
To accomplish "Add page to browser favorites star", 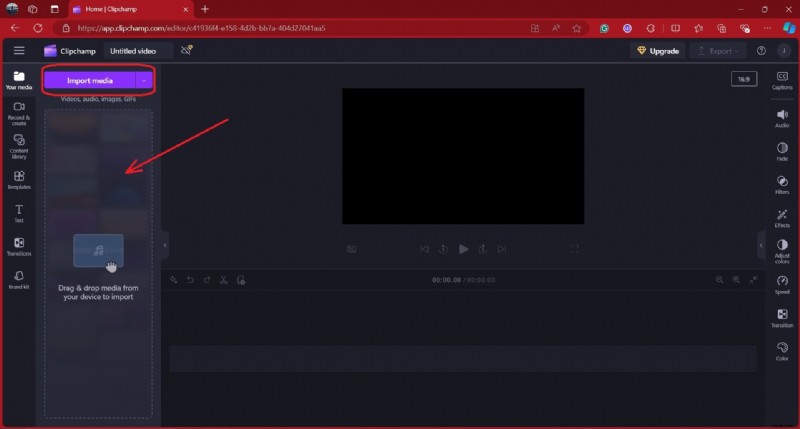I will pos(577,29).
